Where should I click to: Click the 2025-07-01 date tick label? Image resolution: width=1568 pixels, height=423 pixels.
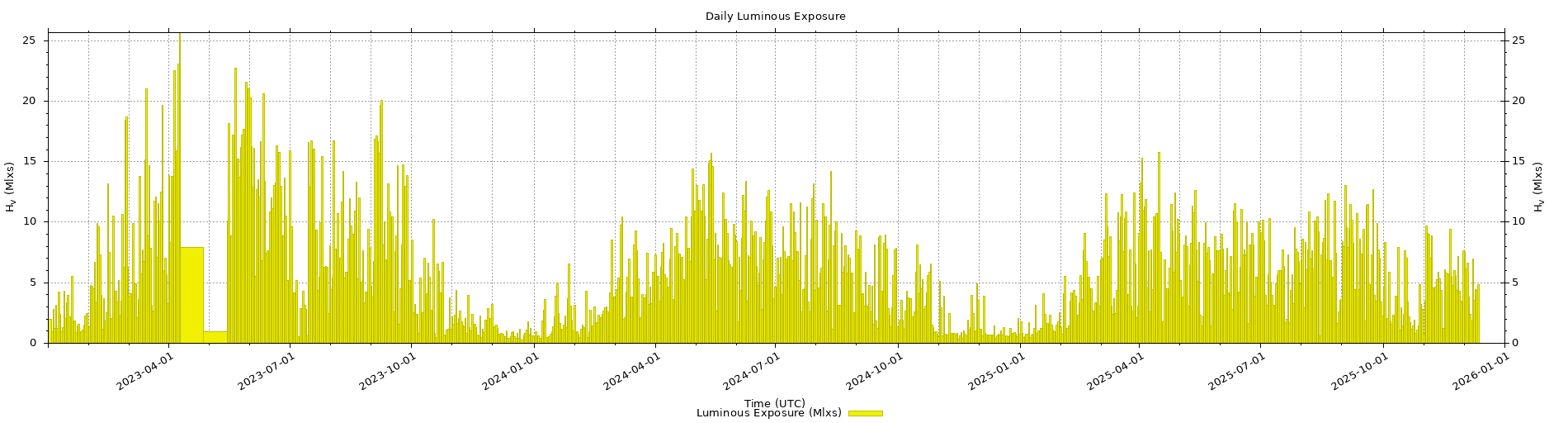coord(1236,372)
